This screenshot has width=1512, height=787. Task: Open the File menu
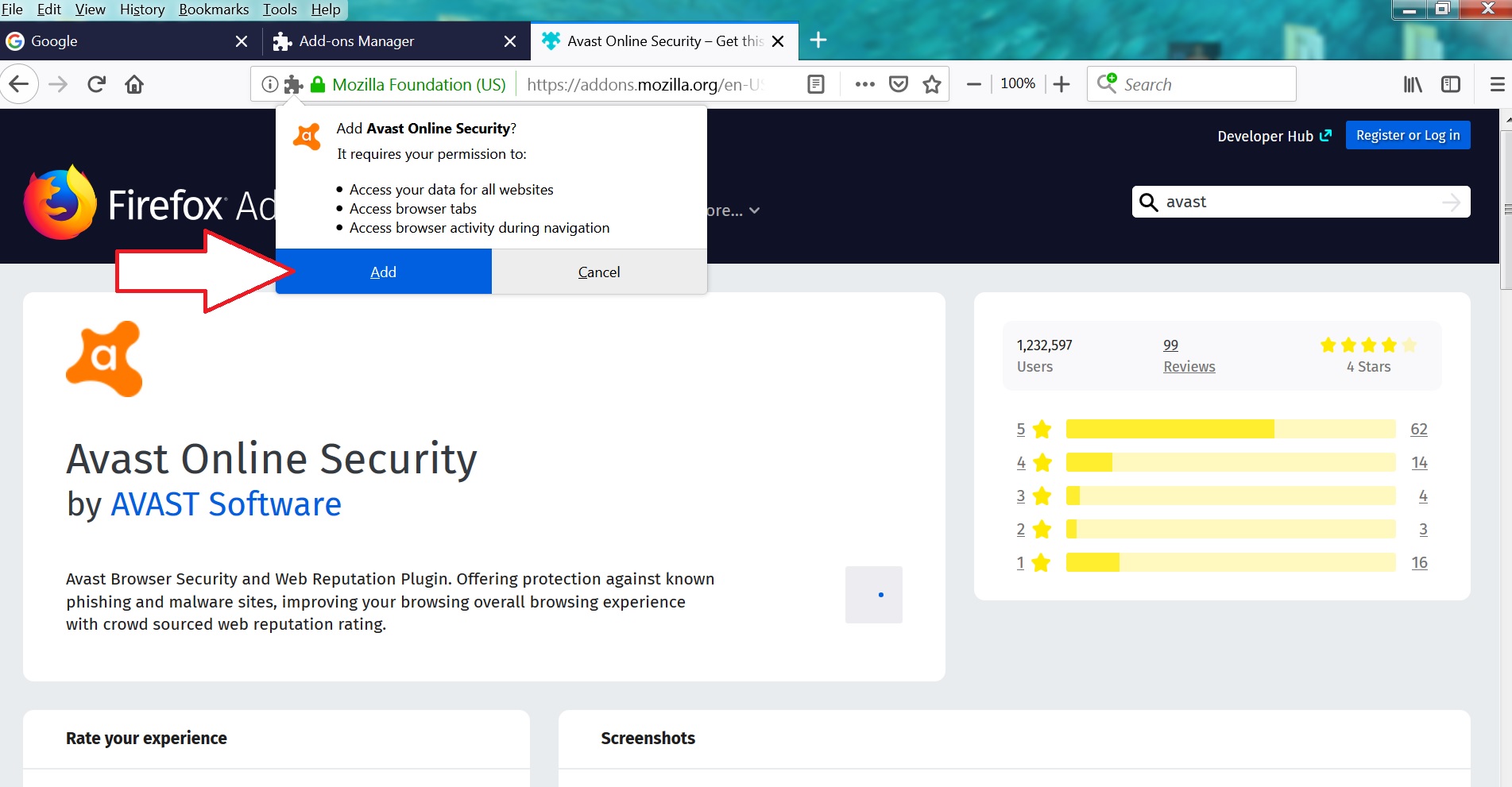pos(12,10)
